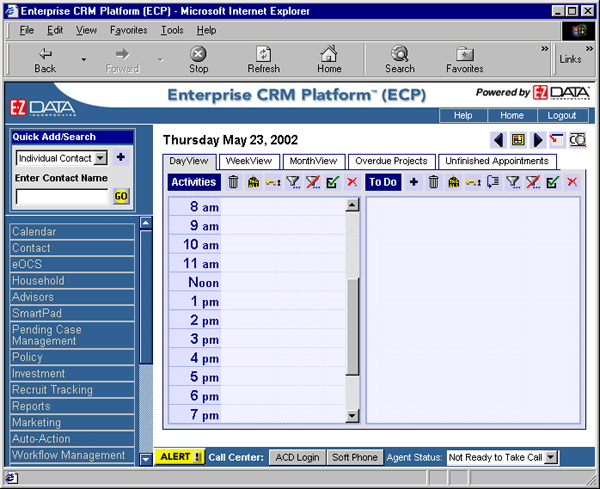Open calendar search magnifier icon
Image resolution: width=600 pixels, height=489 pixels.
pyautogui.click(x=577, y=140)
